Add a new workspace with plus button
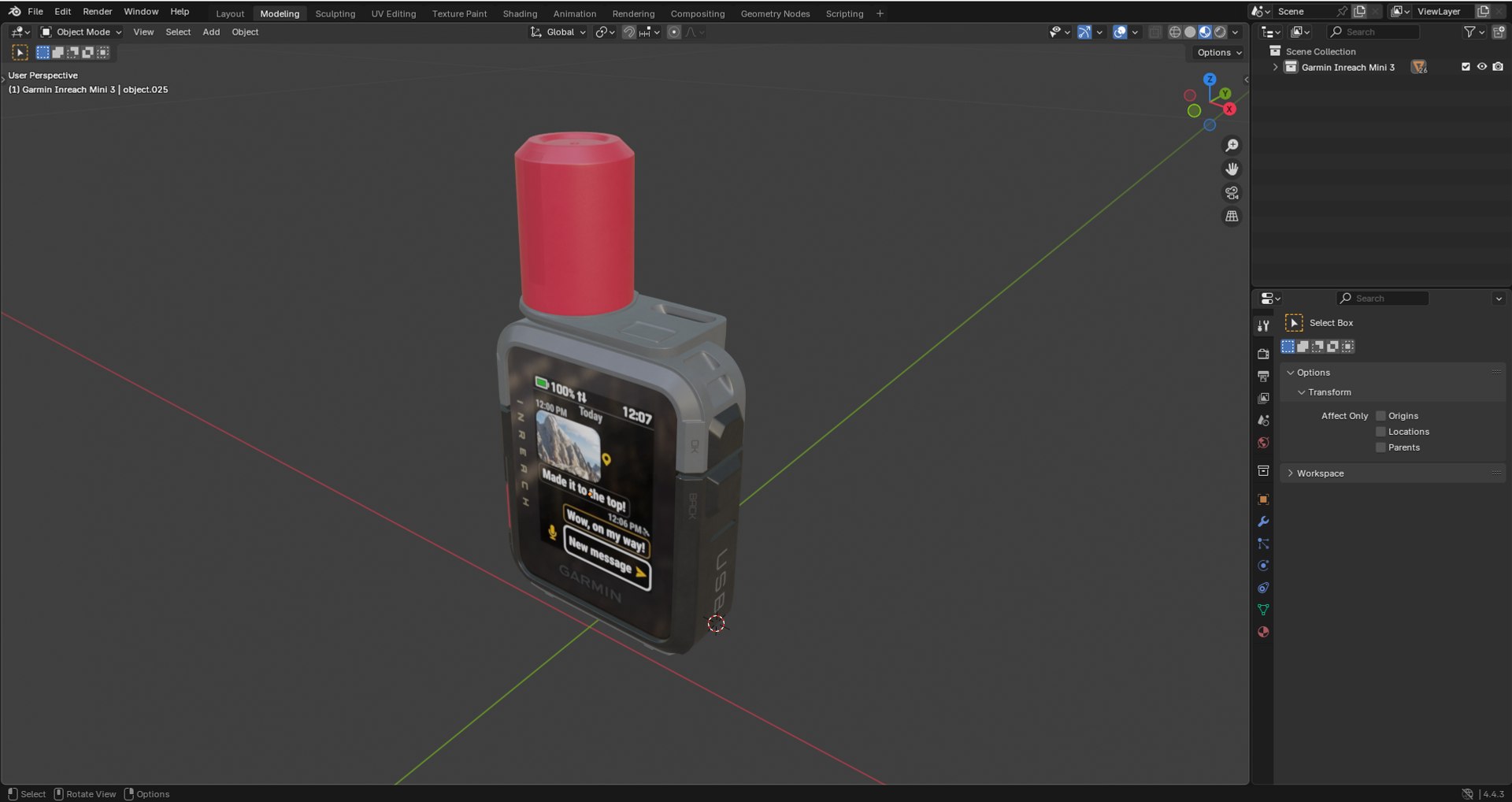Viewport: 1512px width, 802px height. pyautogui.click(x=880, y=13)
